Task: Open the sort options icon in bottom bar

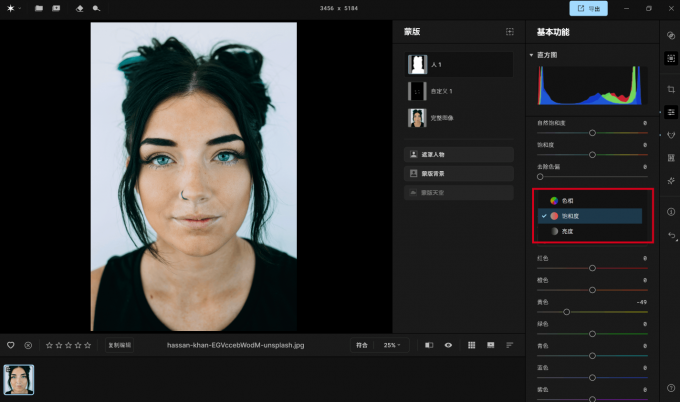Action: 509,345
